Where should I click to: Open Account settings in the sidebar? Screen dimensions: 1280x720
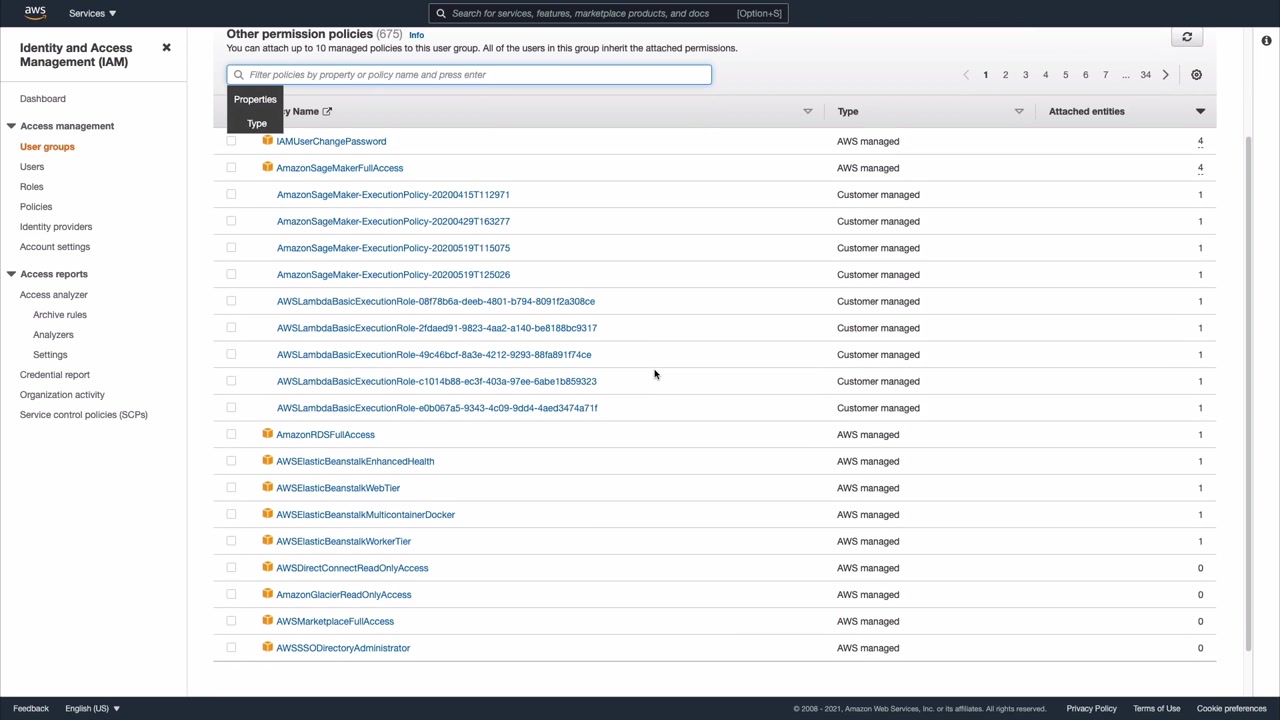tap(55, 247)
